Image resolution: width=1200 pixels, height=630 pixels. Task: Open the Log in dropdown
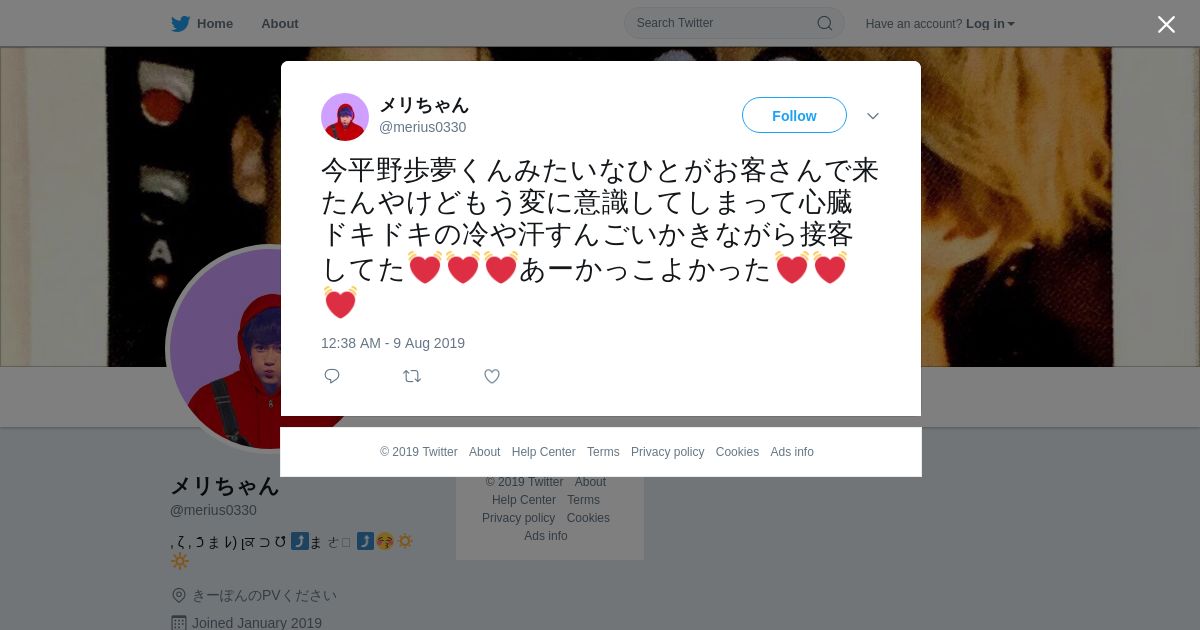point(990,24)
